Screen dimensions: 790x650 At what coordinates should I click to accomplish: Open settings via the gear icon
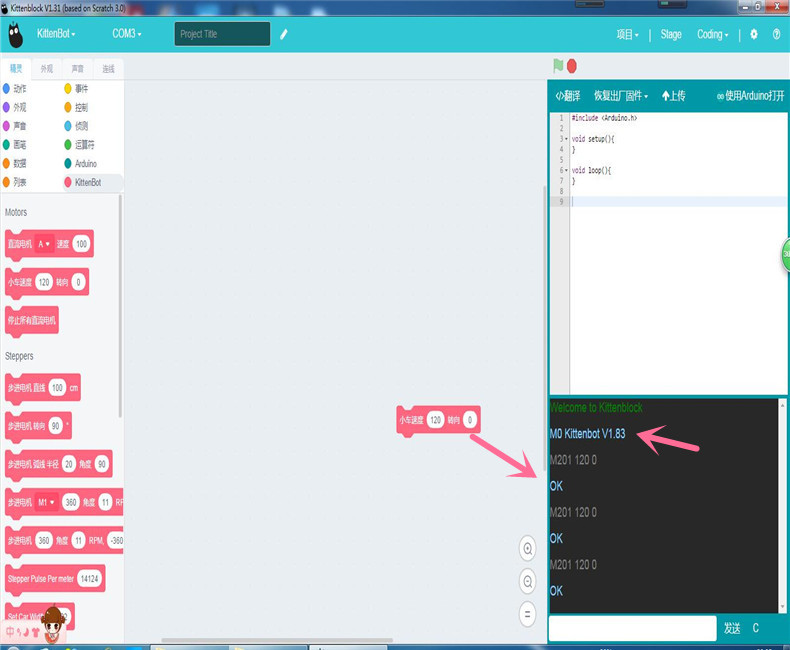click(754, 34)
